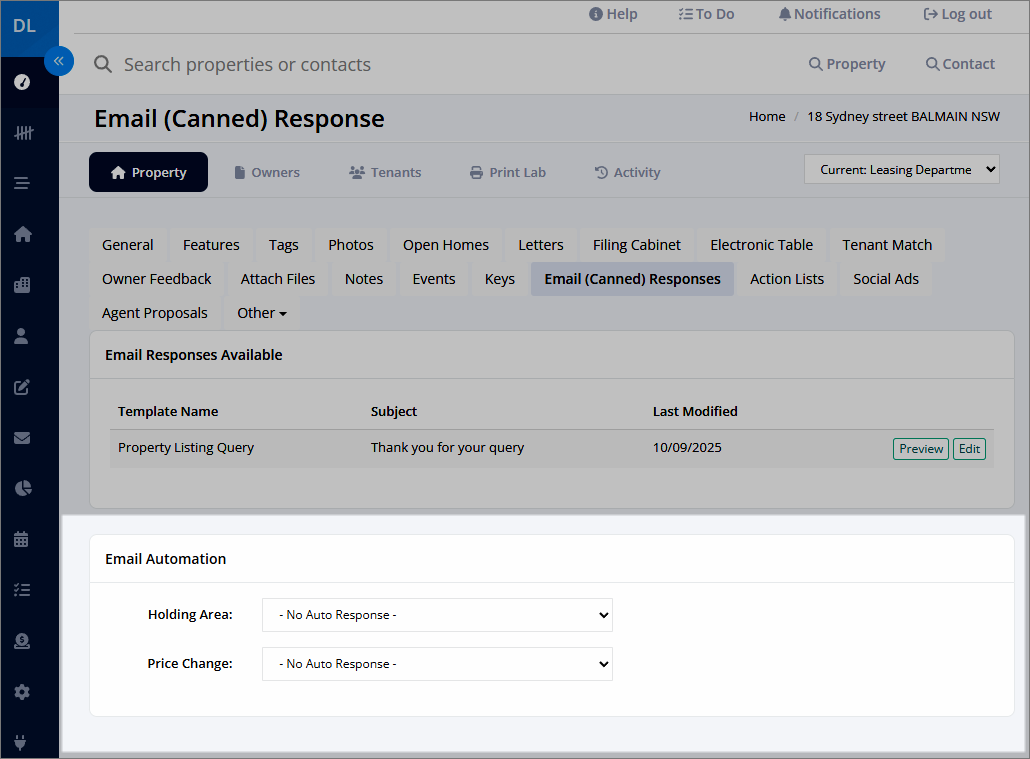Open the Owner Feedback sub-tab
Viewport: 1030px width, 759px height.
click(156, 279)
